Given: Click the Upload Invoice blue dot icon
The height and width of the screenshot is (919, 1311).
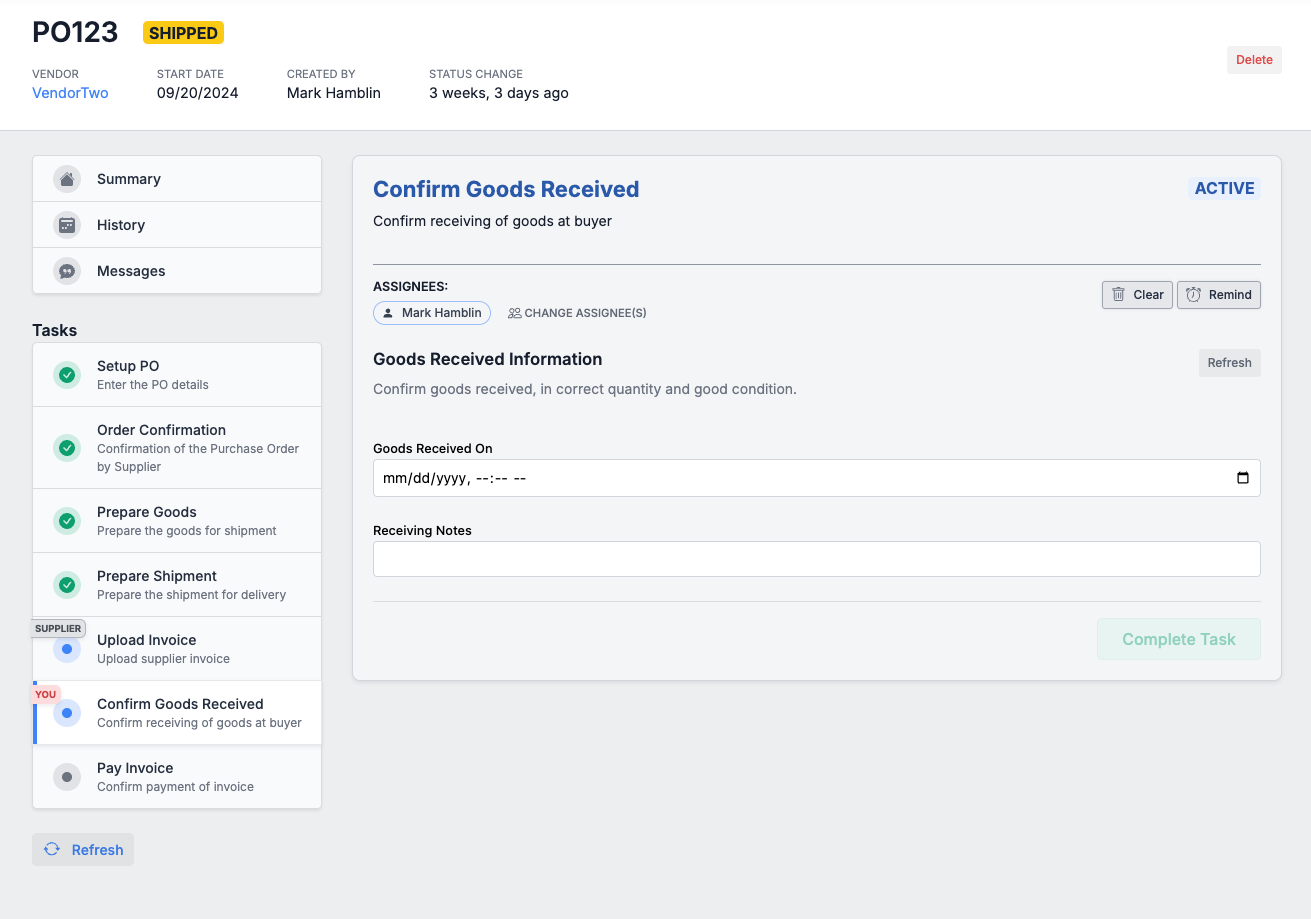Looking at the screenshot, I should pyautogui.click(x=67, y=649).
